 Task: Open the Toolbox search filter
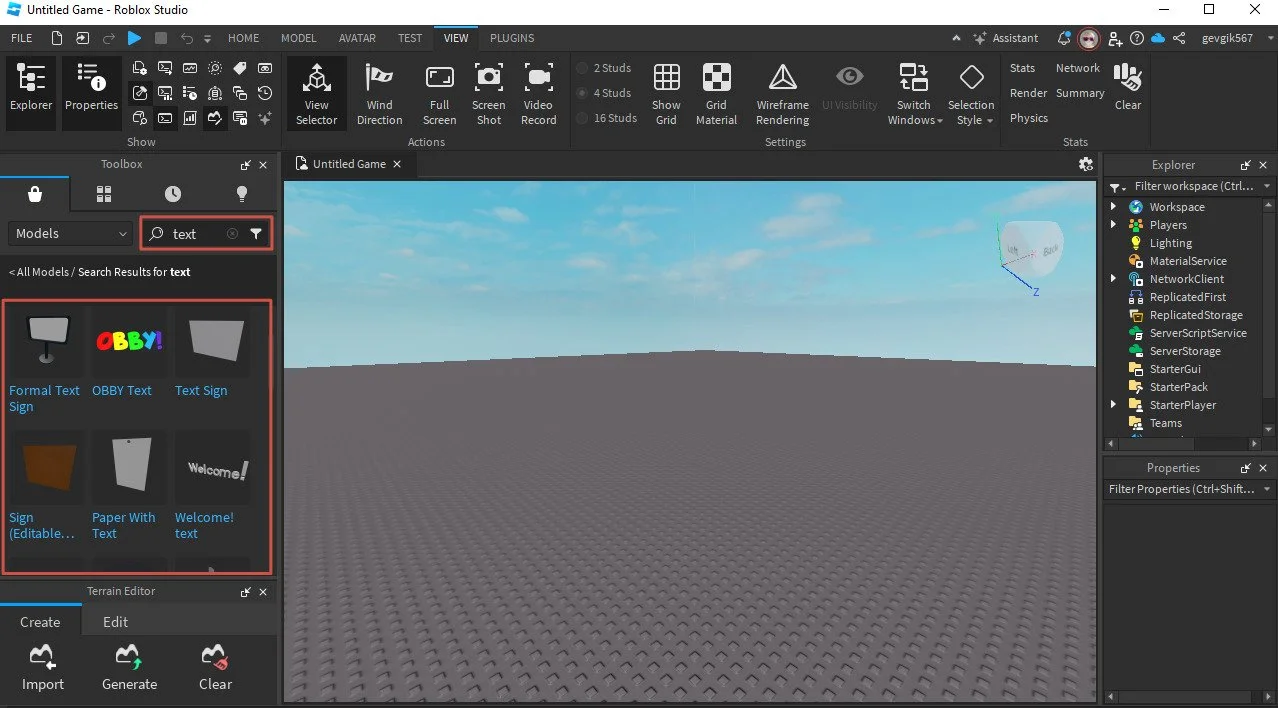[x=257, y=234]
